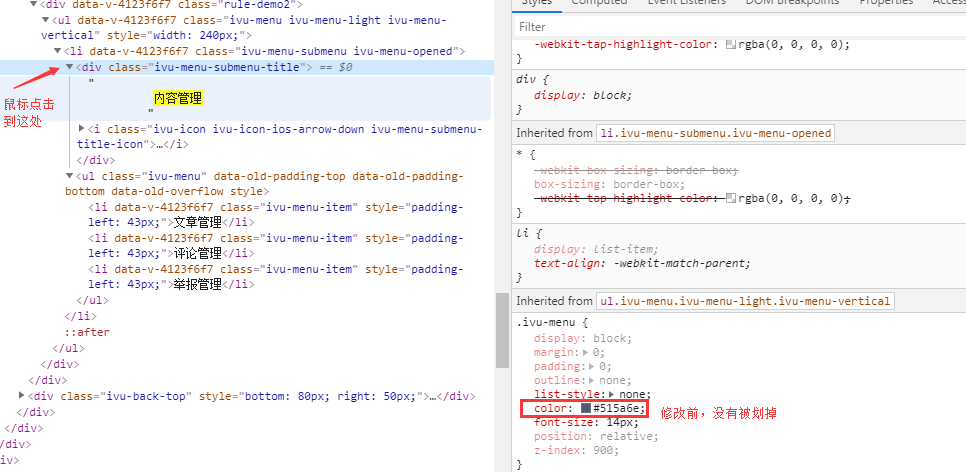Expand the div ivu-back-top node
Viewport: 966px width, 472px height.
pyautogui.click(x=22, y=395)
